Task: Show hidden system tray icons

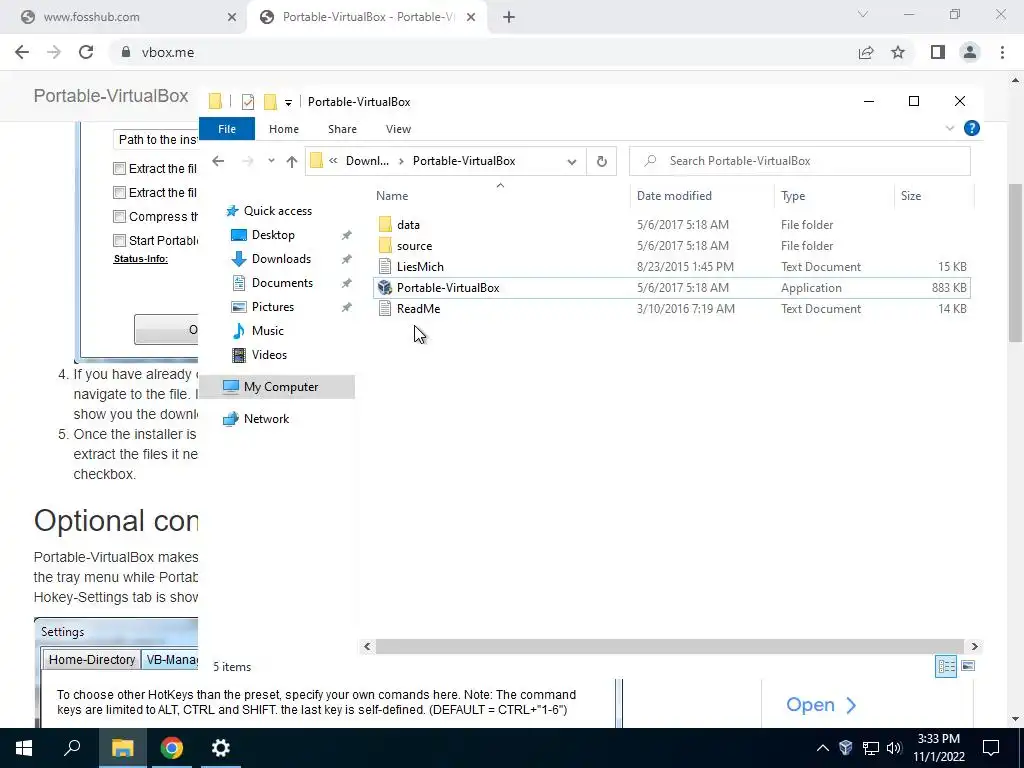Action: [823, 748]
